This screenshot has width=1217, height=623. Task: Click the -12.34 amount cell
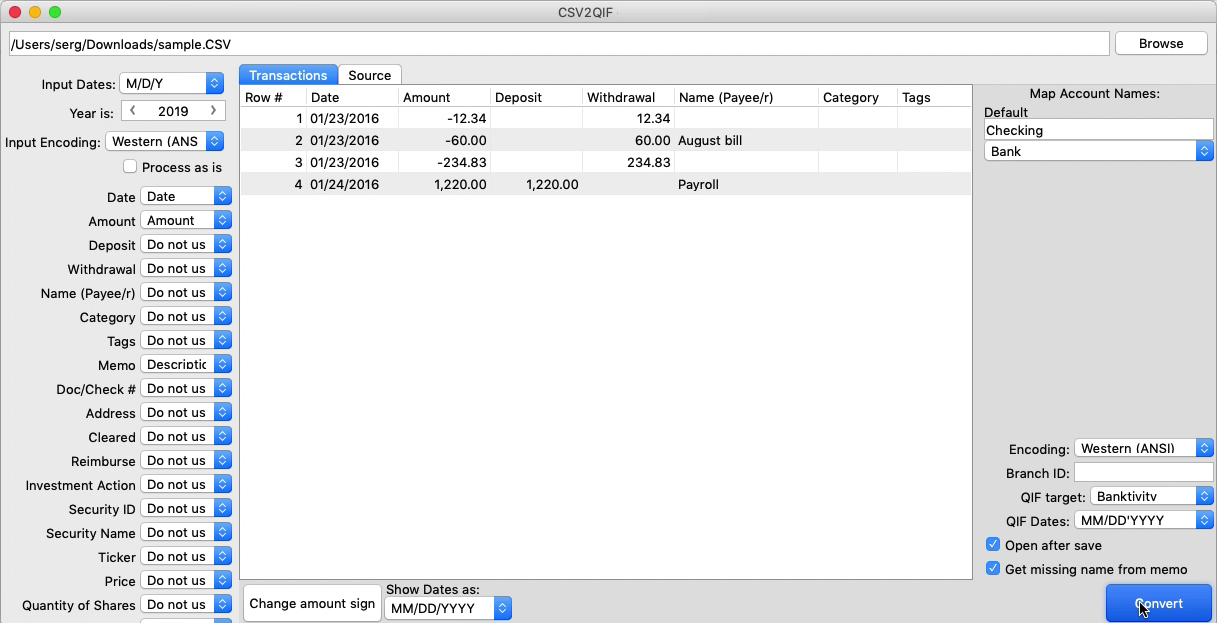coord(444,119)
